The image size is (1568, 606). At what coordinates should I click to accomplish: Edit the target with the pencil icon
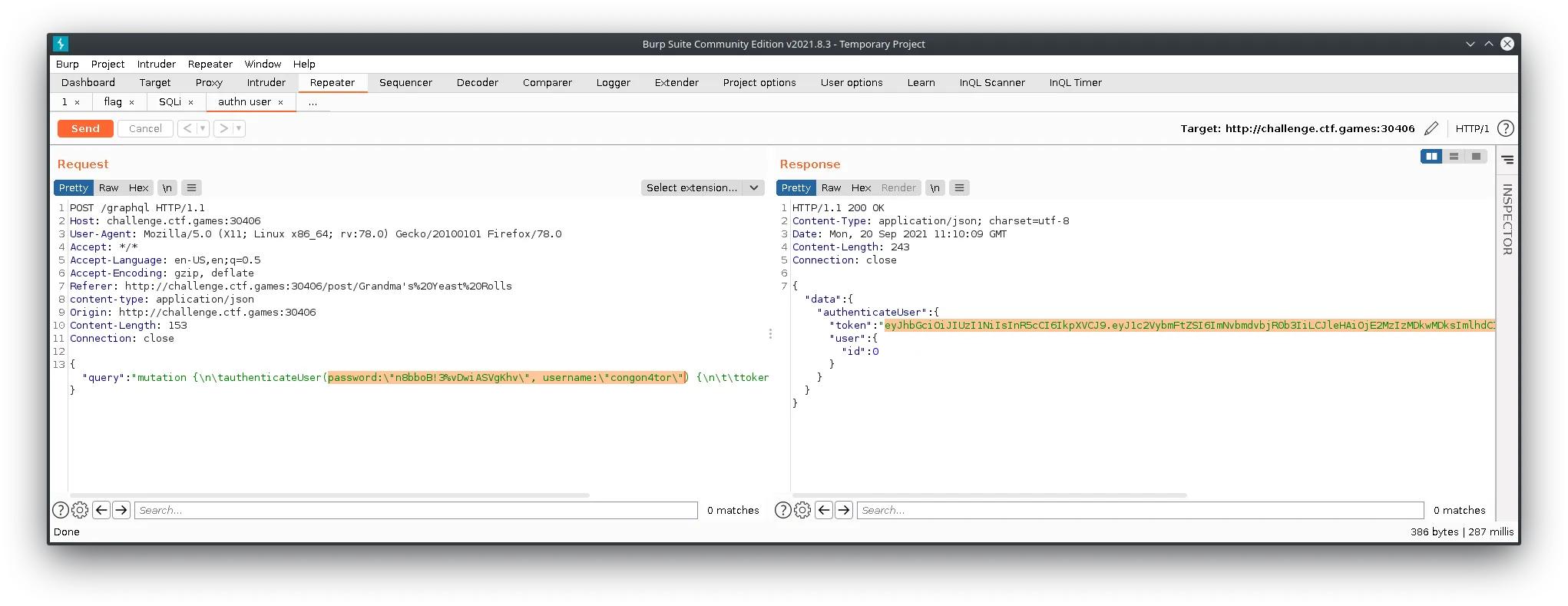coord(1431,128)
